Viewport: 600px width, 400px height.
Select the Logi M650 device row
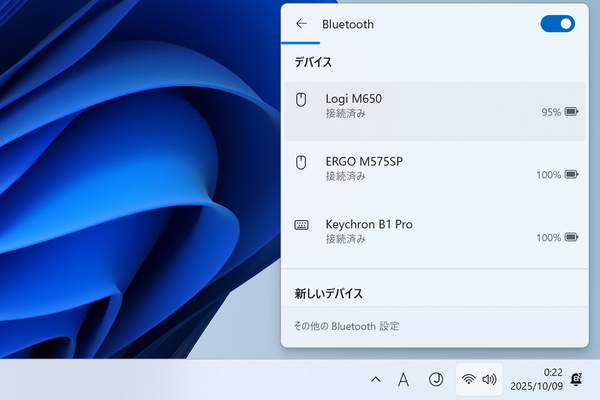(x=435, y=111)
